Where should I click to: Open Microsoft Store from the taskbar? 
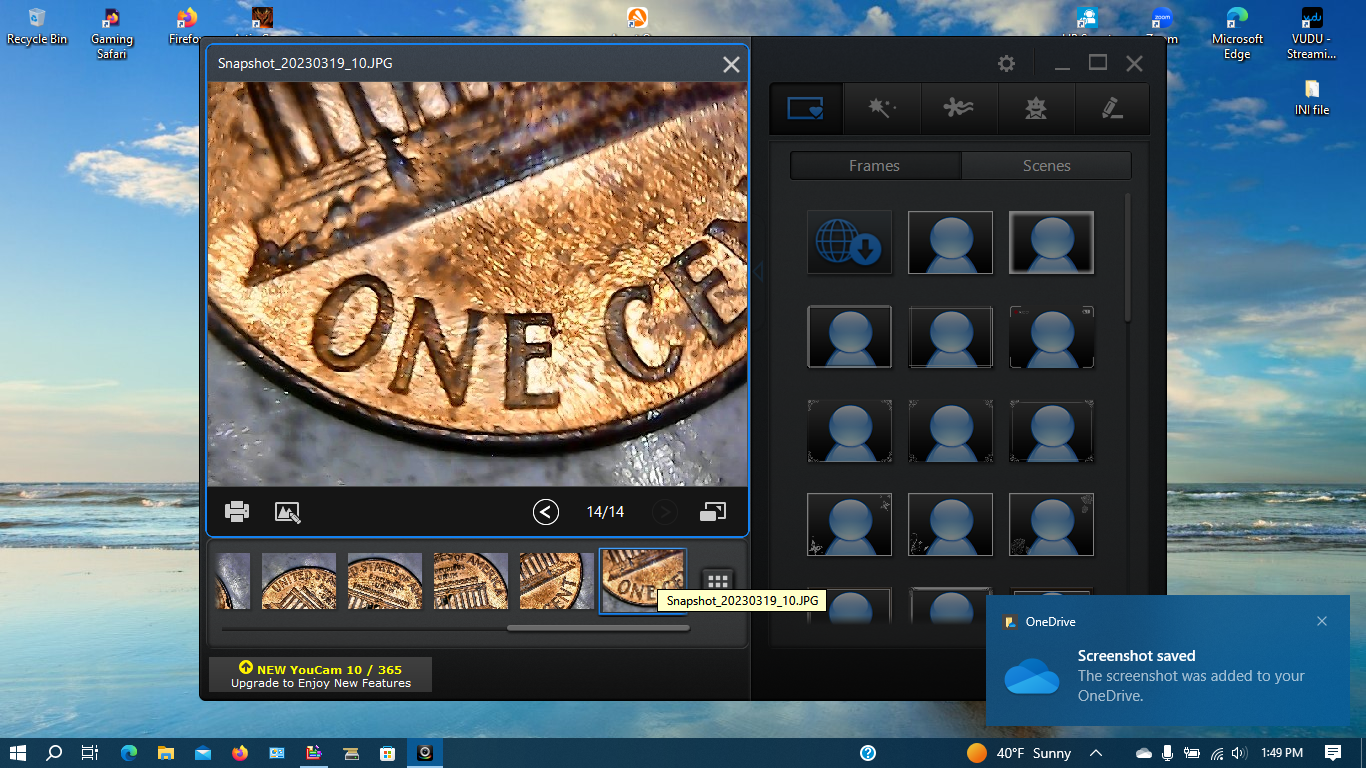(x=388, y=753)
